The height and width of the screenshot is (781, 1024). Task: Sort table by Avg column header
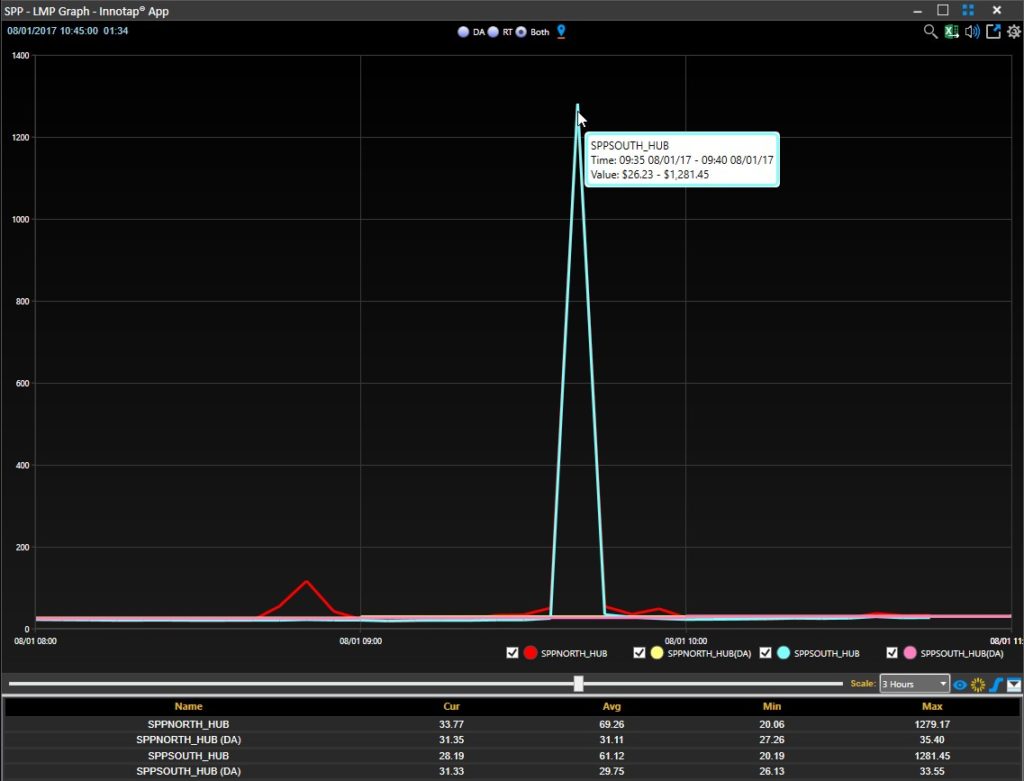point(611,707)
